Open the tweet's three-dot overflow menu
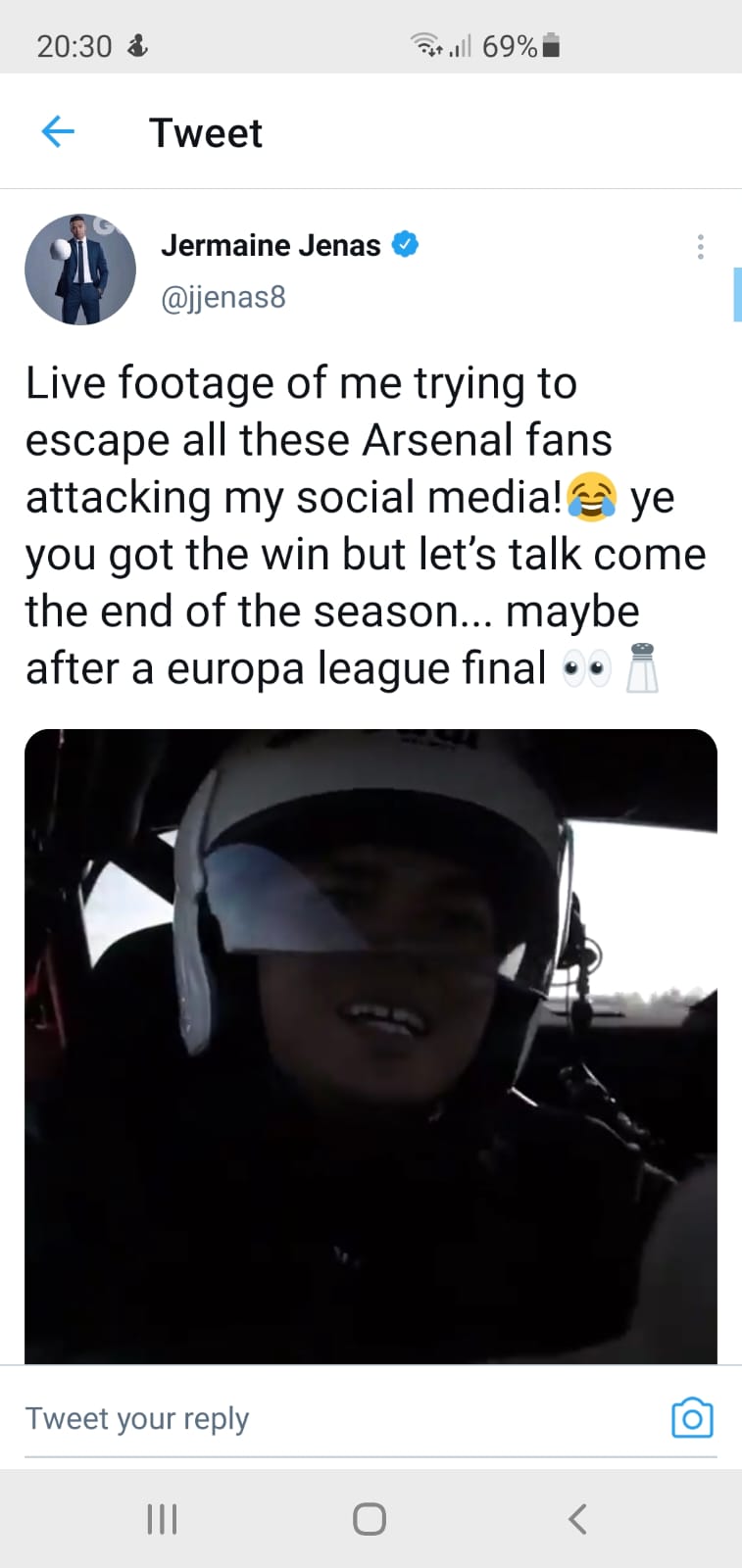 [x=700, y=246]
